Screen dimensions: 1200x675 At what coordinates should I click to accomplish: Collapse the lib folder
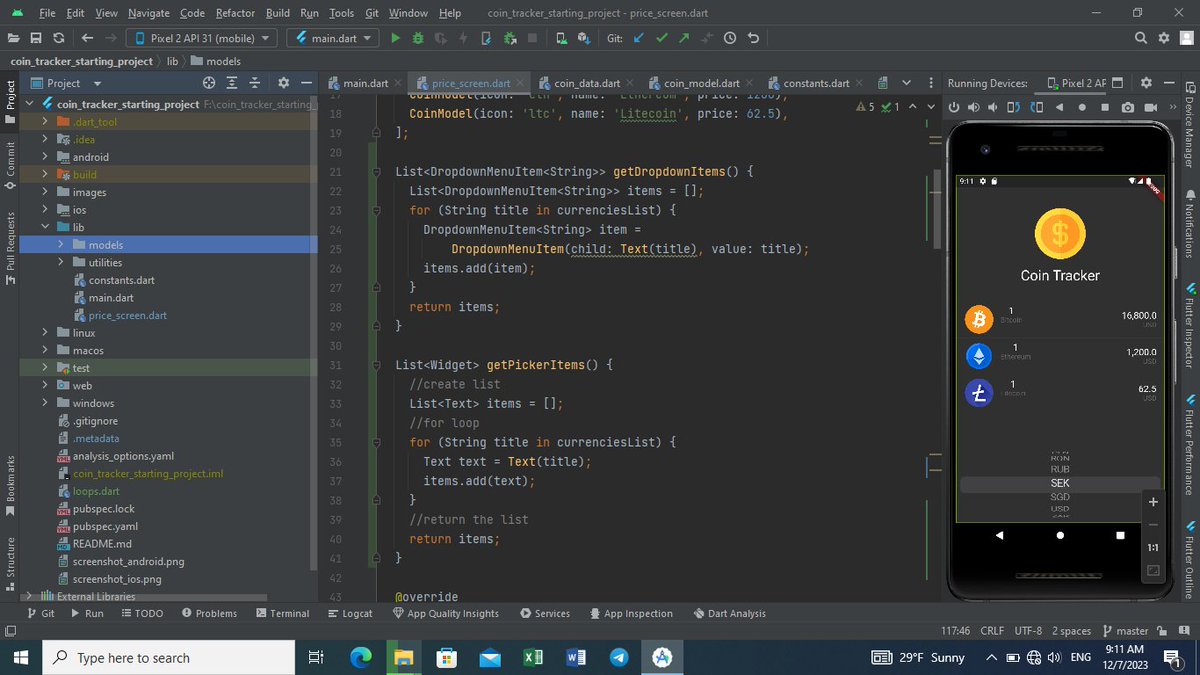coord(46,227)
